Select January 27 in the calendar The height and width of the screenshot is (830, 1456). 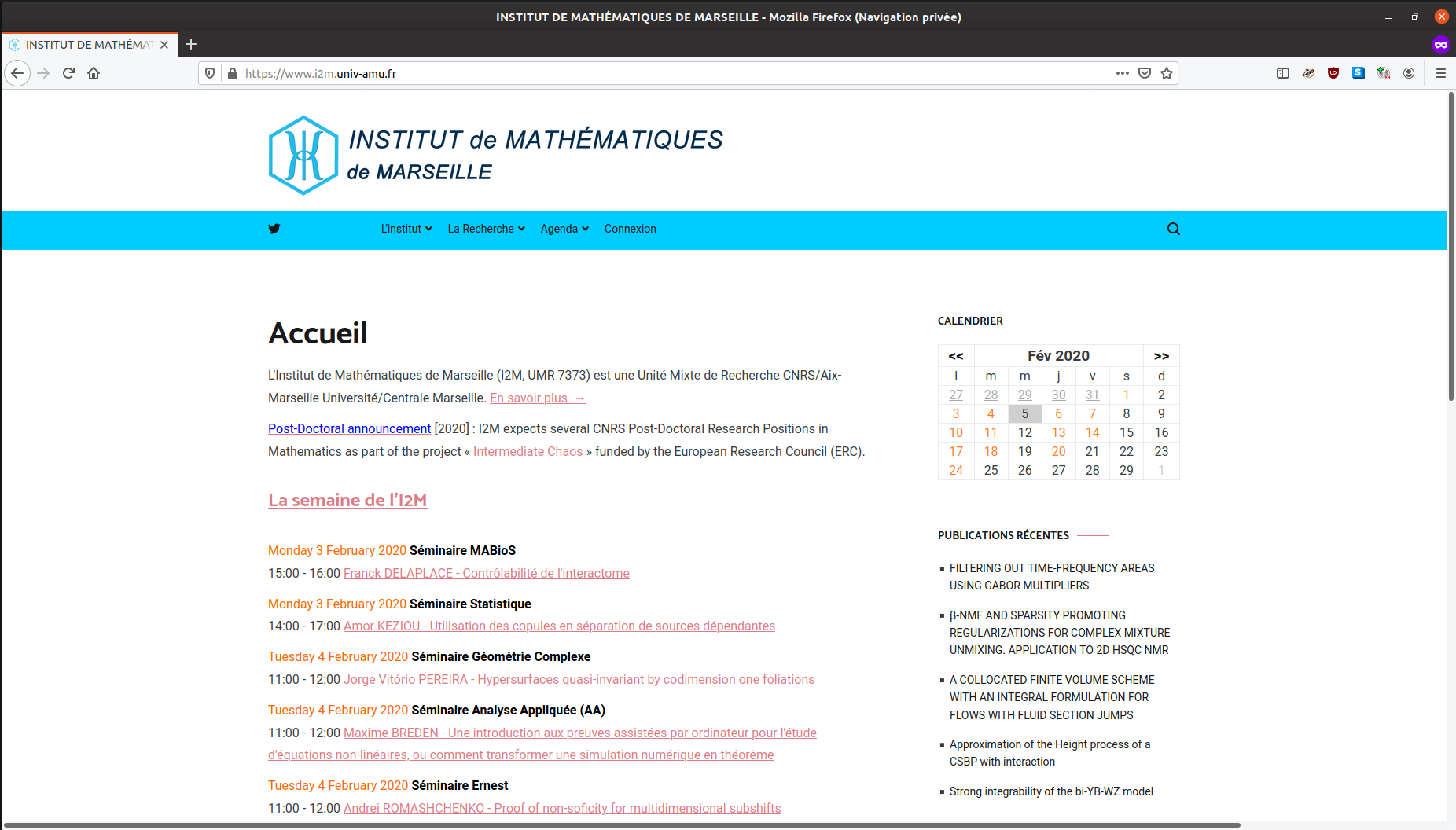[956, 395]
